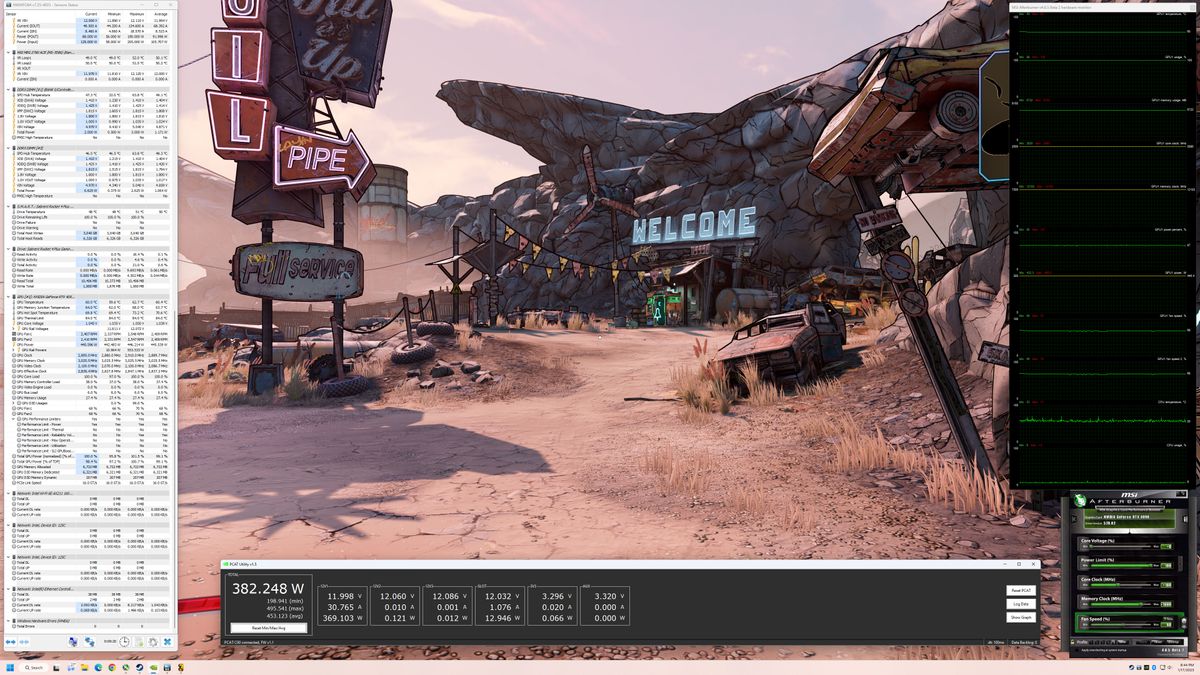Apply Afterburner settings button
Screen dimensions: 1200x675
pos(1141,642)
